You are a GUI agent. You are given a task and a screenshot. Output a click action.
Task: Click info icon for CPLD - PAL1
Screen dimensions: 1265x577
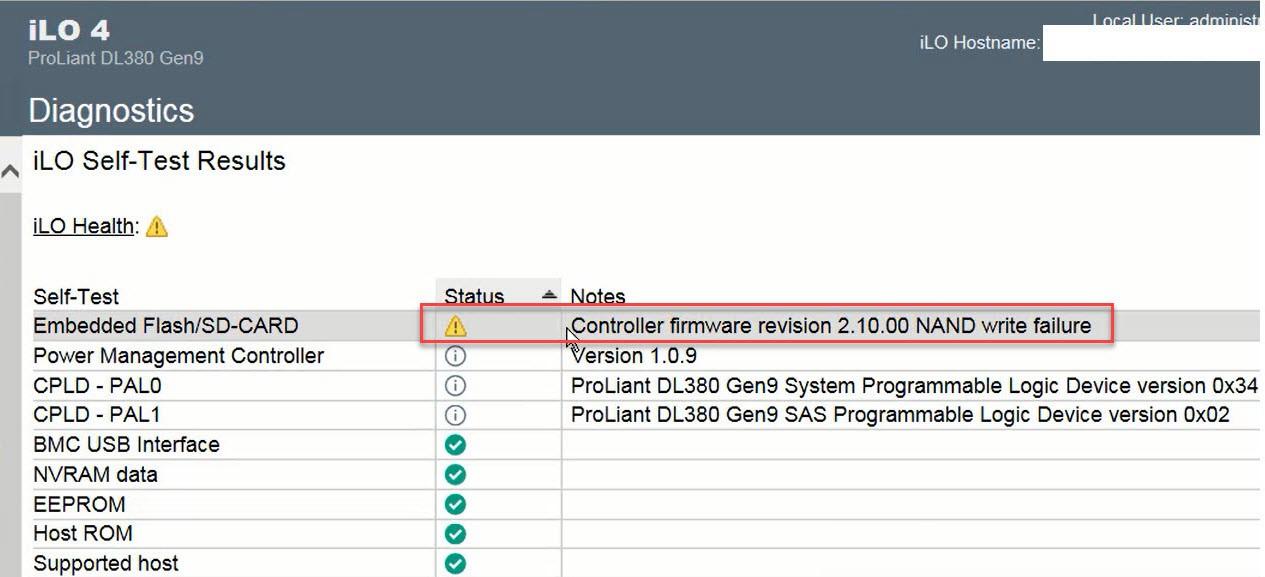pyautogui.click(x=456, y=415)
